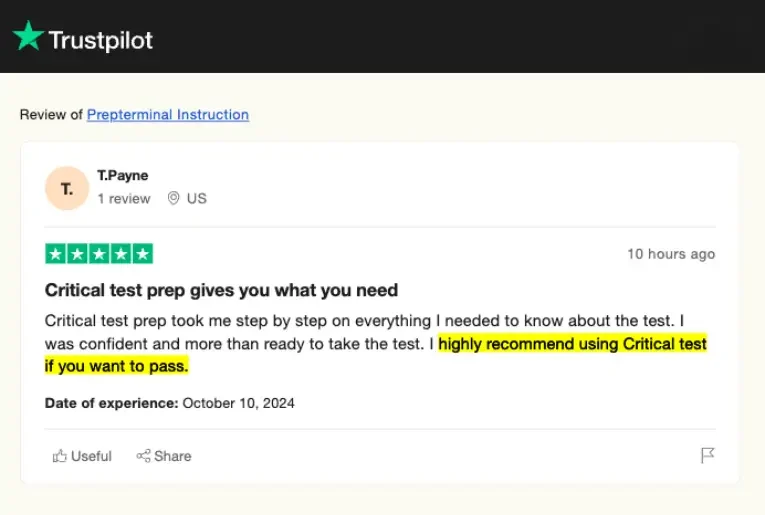Click the Trustpilot wordmark in header
The image size is (765, 515).
point(100,40)
